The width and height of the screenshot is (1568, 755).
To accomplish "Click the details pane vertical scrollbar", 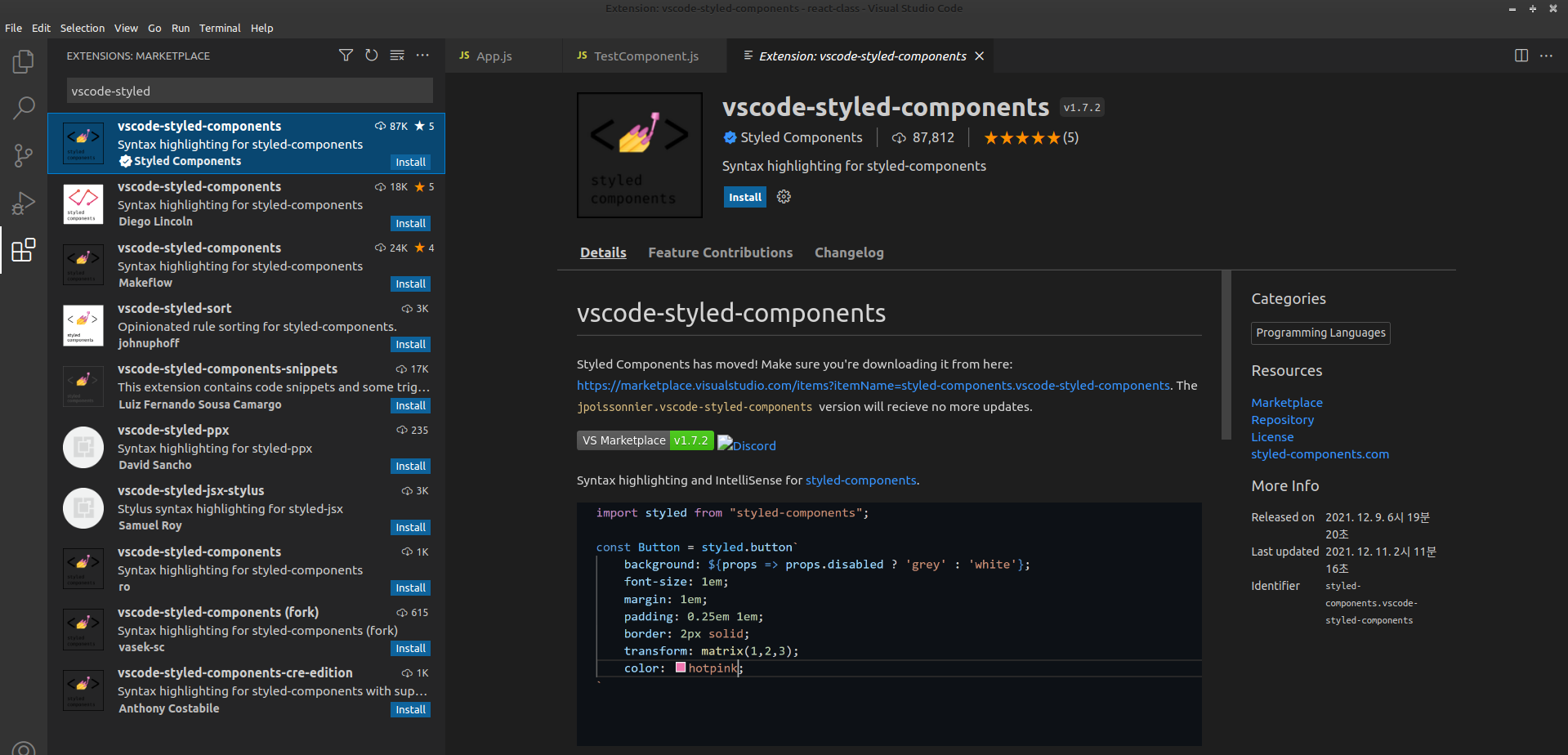I will coord(1226,355).
